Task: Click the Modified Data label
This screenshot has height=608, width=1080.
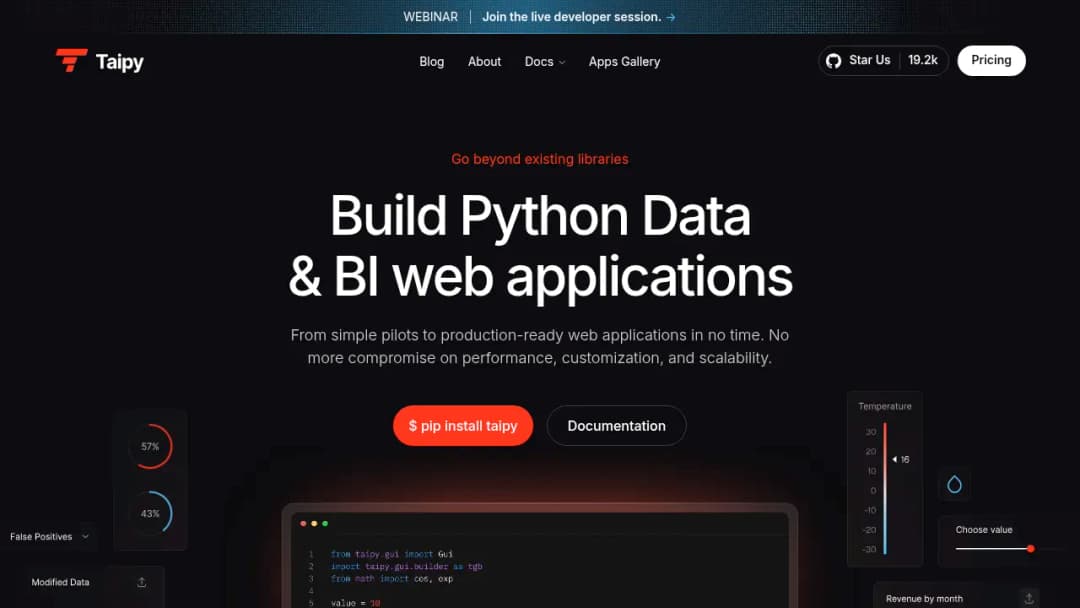Action: point(61,583)
